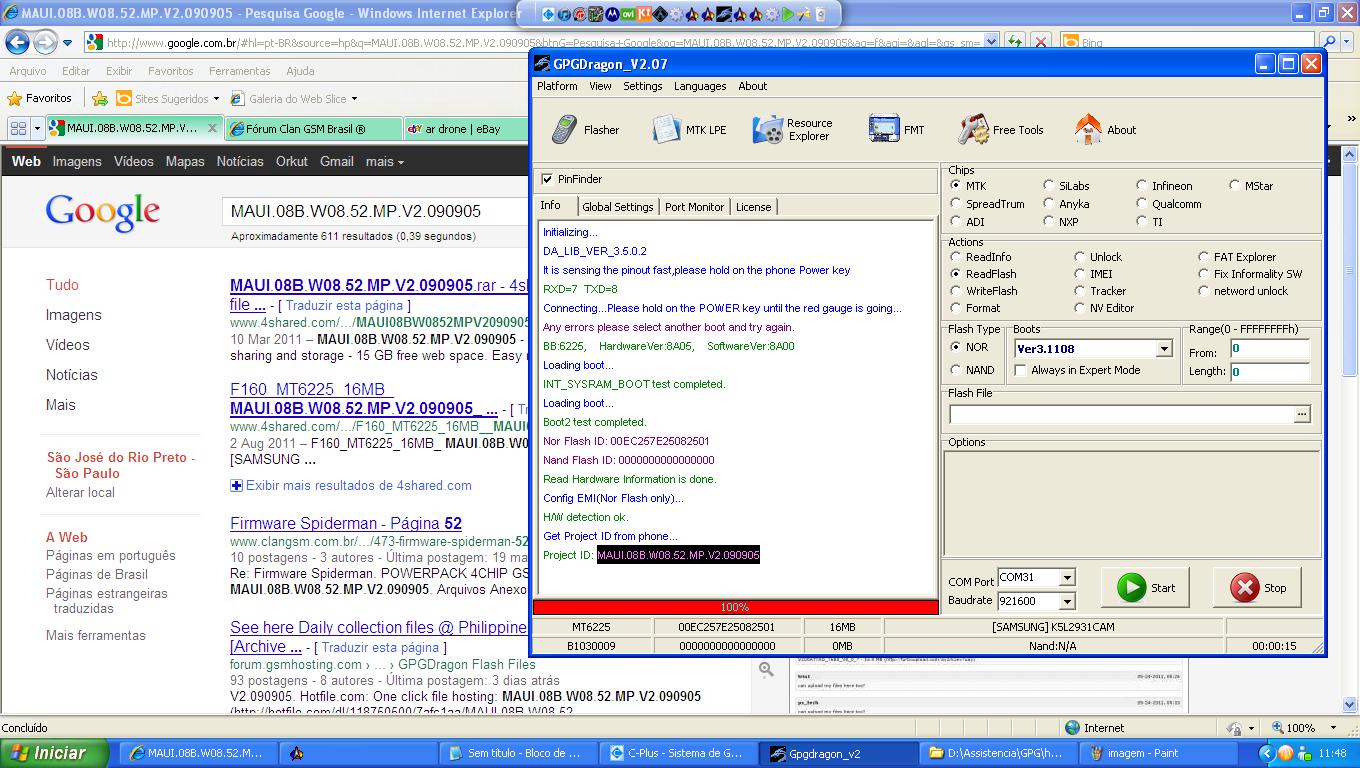1360x768 pixels.
Task: Open F160_MT6225_16MB search result link
Action: (x=310, y=389)
